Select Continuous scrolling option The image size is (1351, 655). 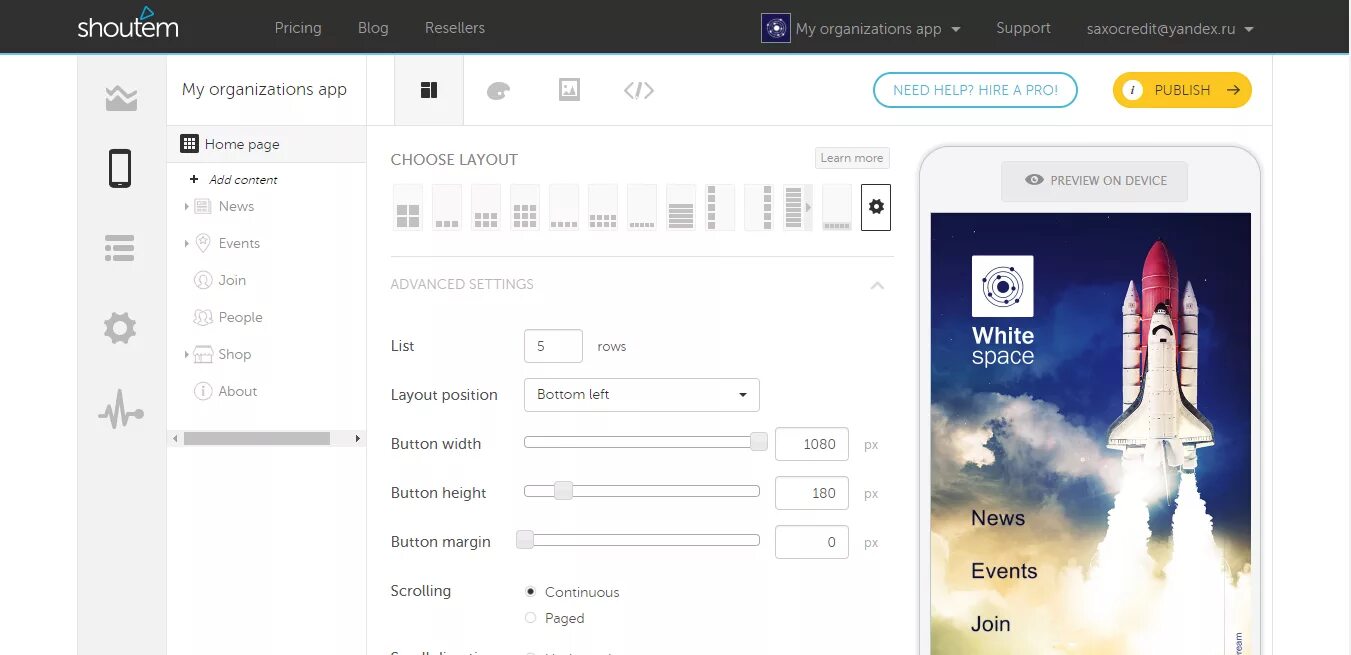[531, 592]
